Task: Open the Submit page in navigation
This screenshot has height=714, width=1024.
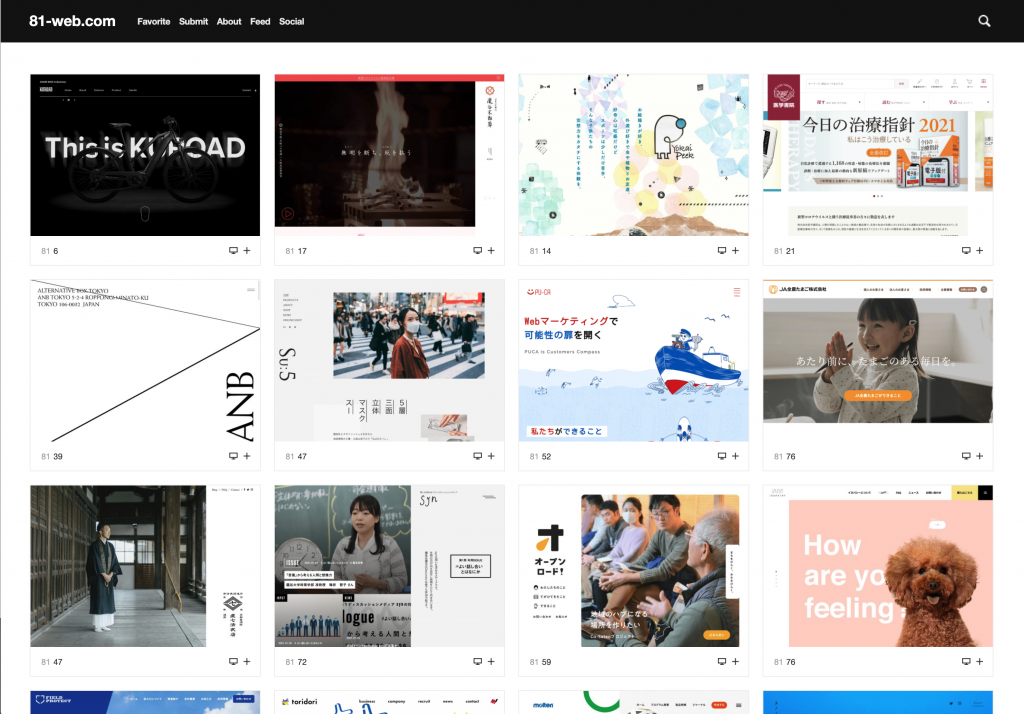Action: pyautogui.click(x=193, y=21)
